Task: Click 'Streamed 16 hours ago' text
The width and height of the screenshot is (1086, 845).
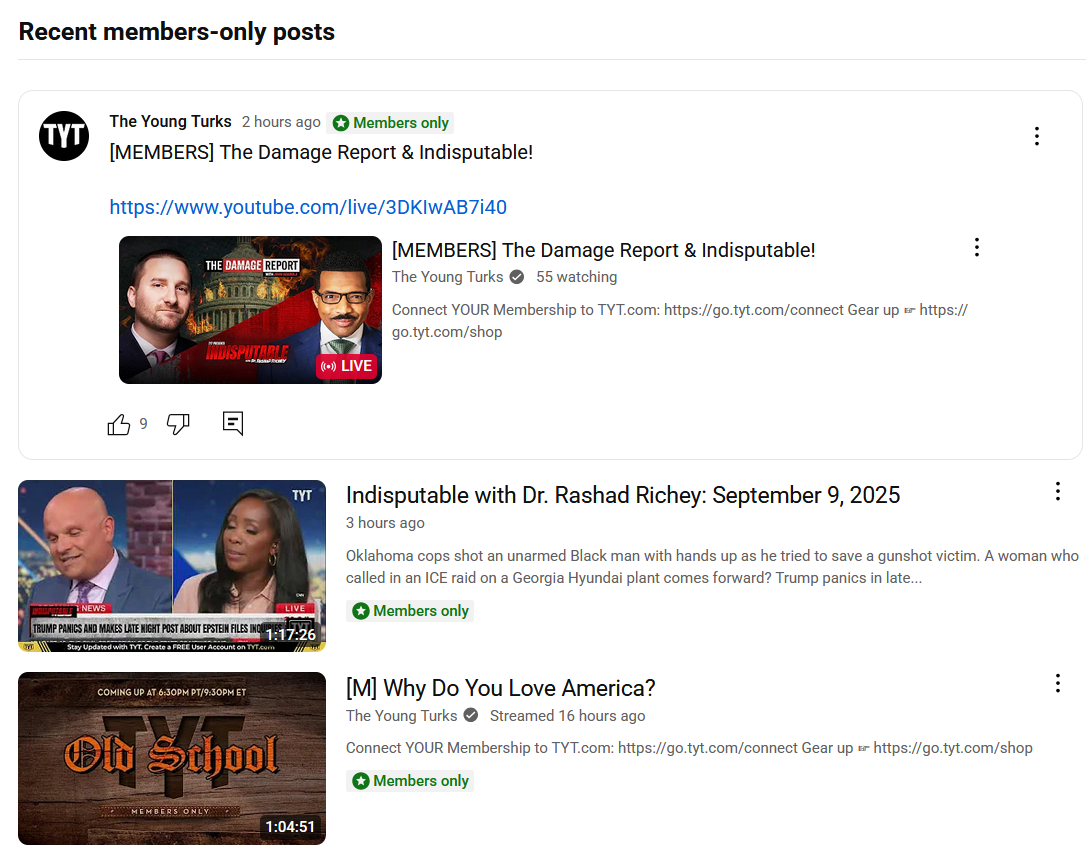Action: [x=567, y=715]
